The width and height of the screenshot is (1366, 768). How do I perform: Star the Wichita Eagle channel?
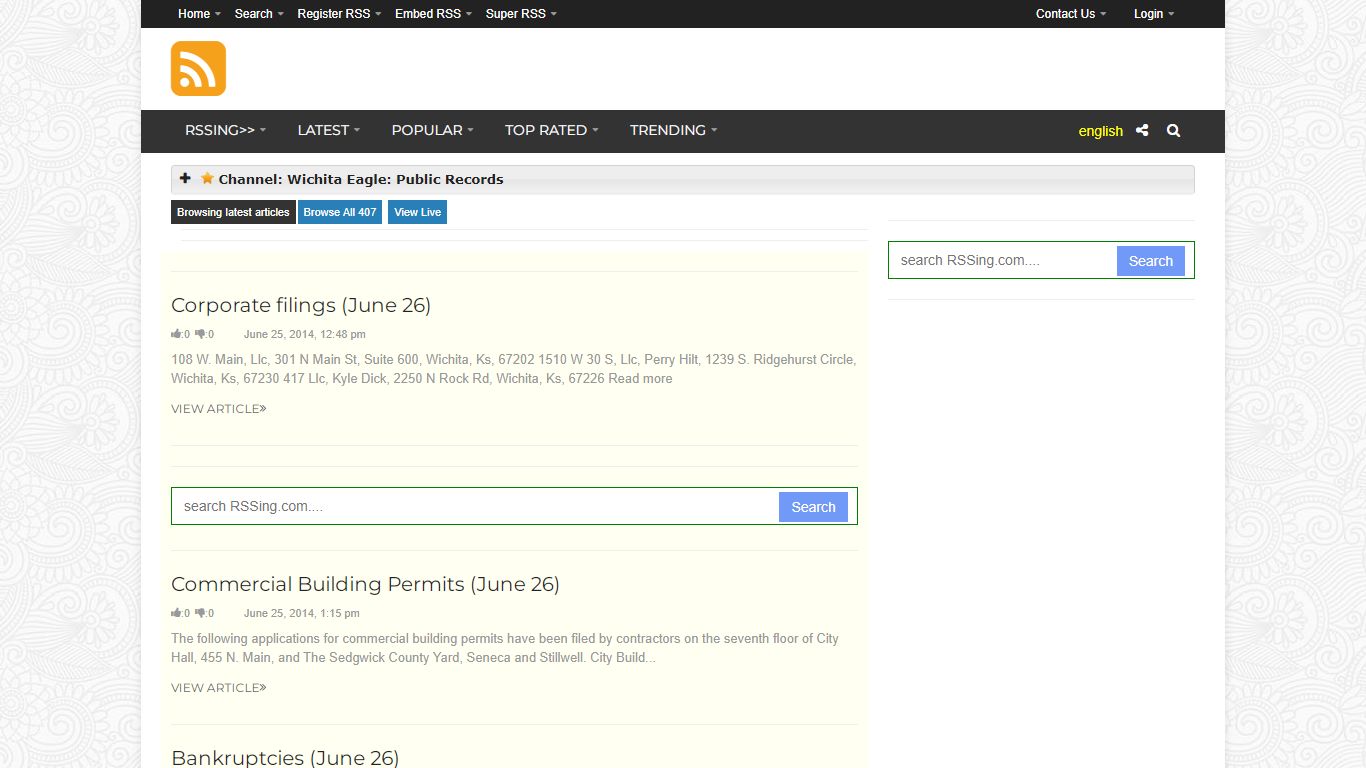[207, 179]
